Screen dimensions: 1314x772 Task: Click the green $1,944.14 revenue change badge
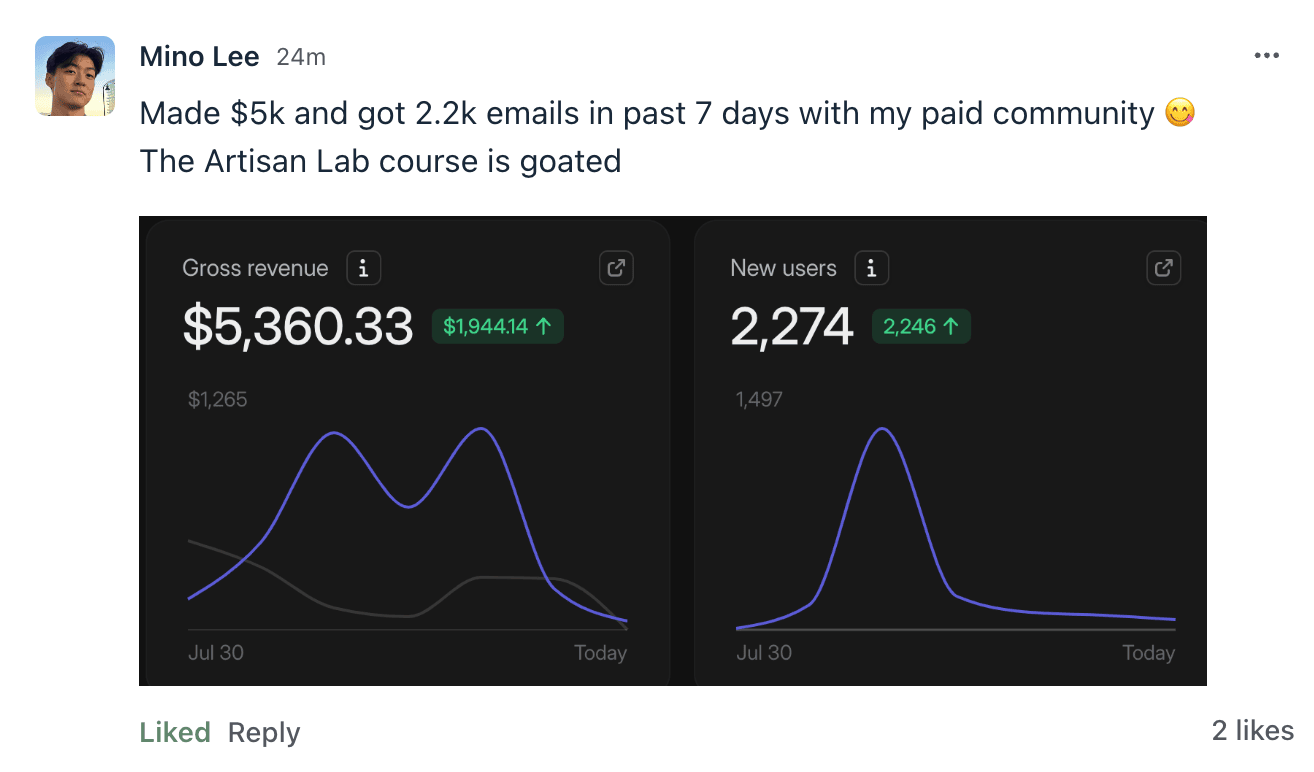tap(497, 326)
